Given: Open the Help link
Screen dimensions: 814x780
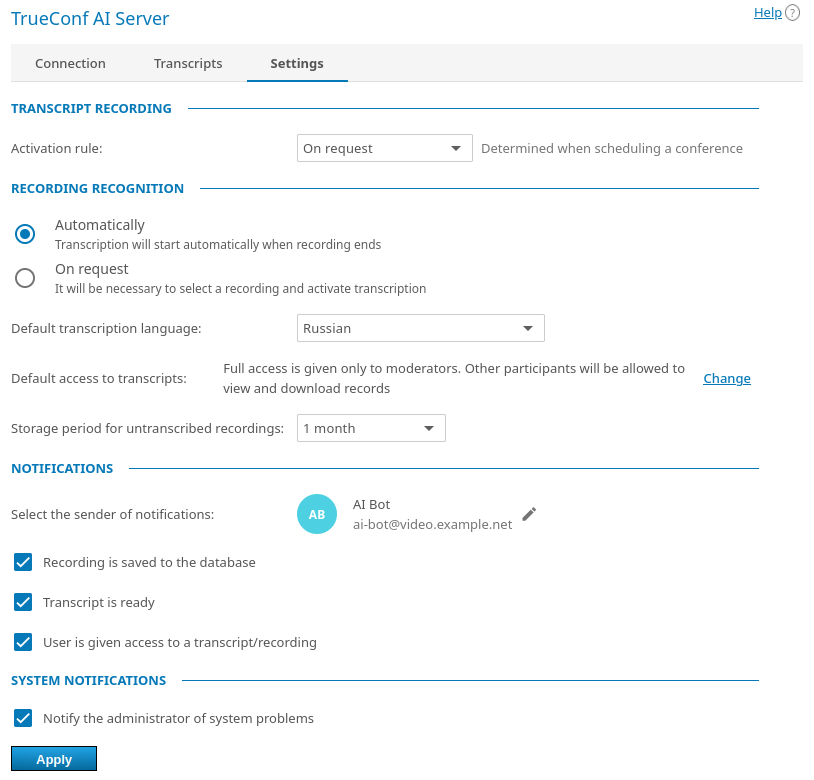Looking at the screenshot, I should click(x=767, y=13).
